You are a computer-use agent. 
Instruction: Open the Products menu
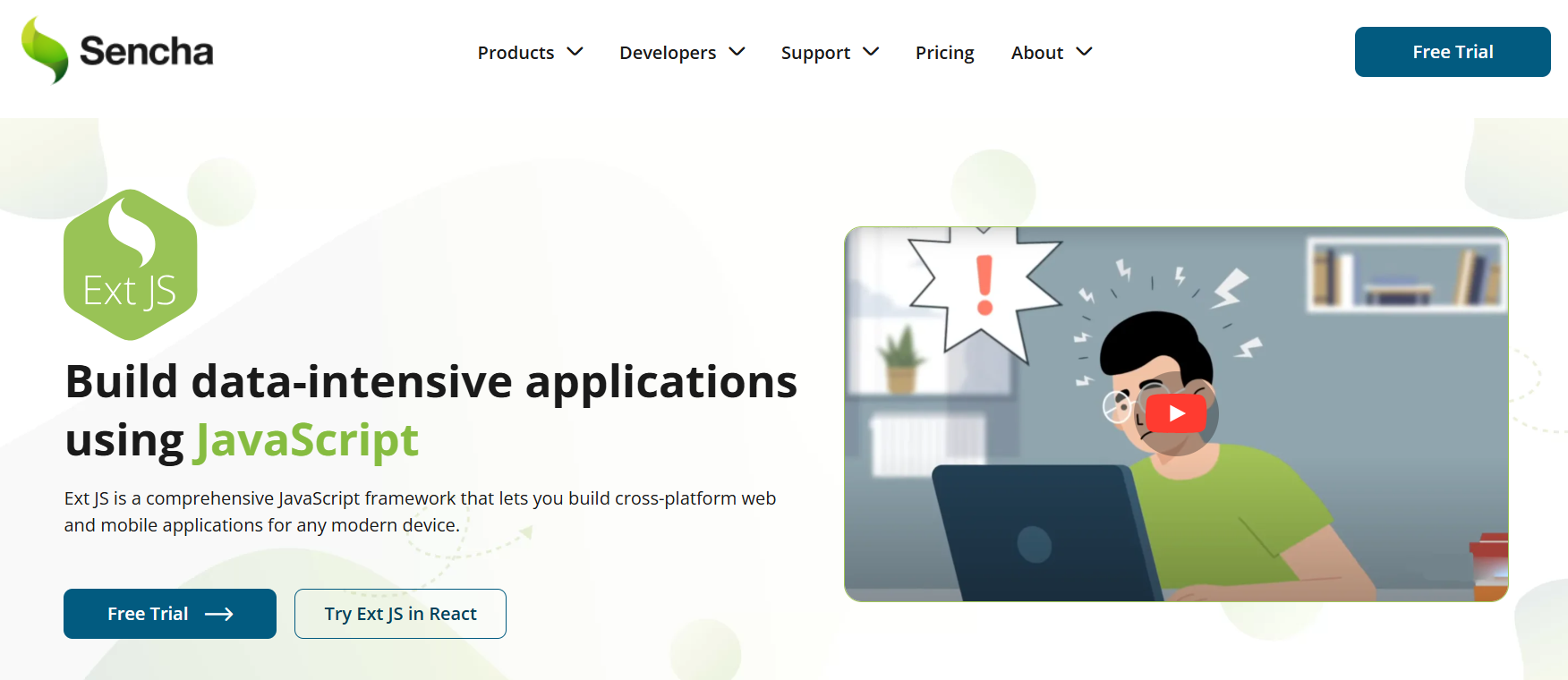pos(516,53)
